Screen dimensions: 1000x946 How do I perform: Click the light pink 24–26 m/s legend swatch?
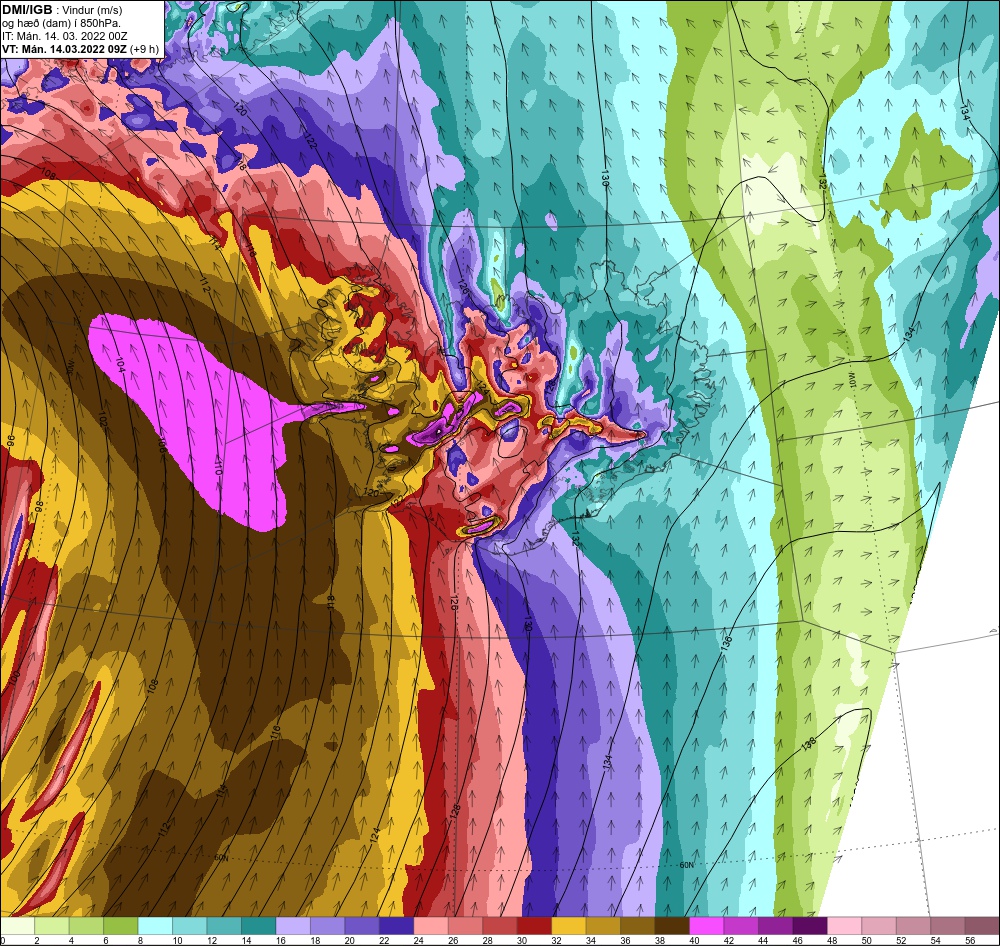click(x=430, y=926)
